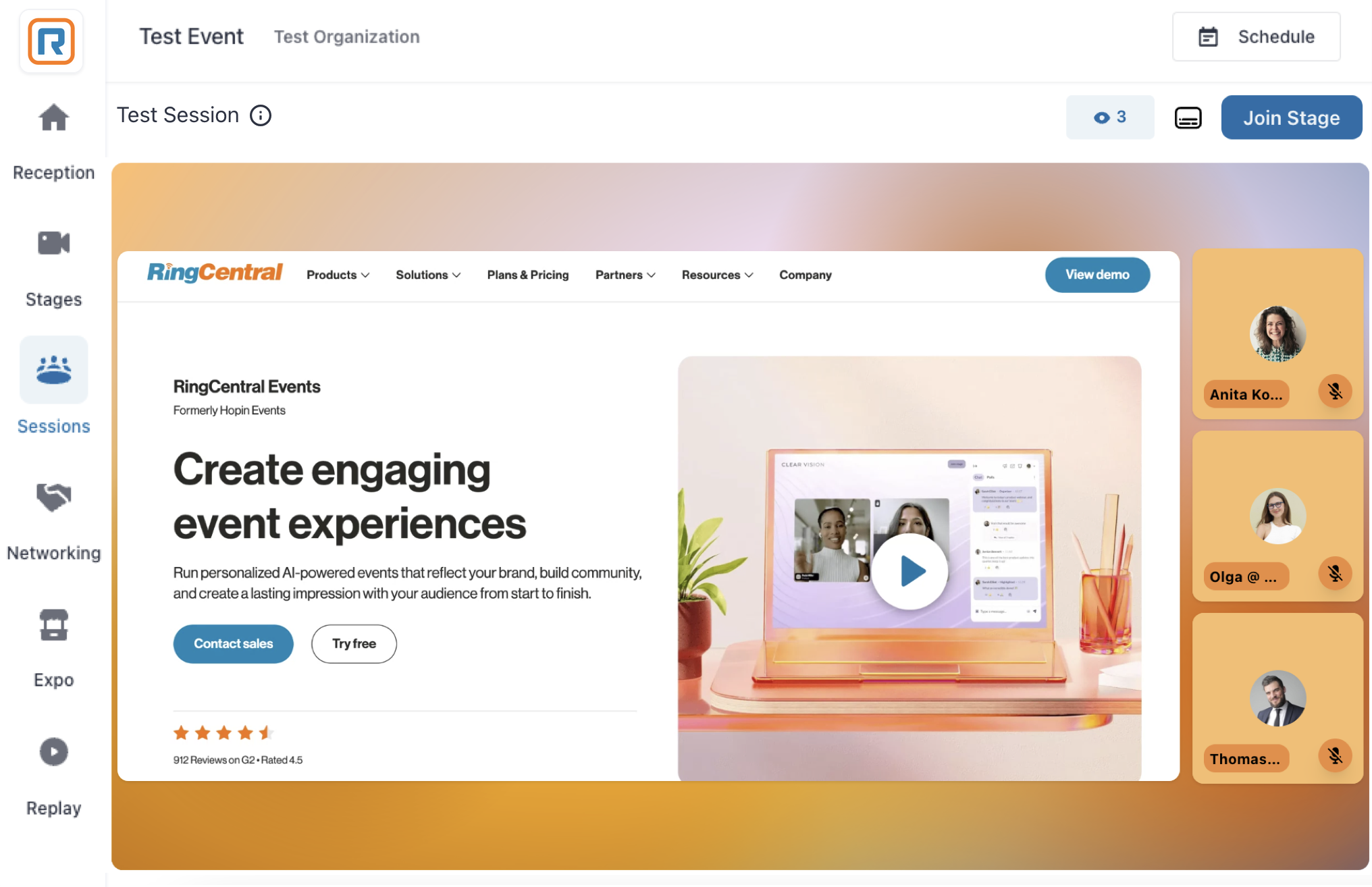The height and width of the screenshot is (887, 1372).
Task: Click the RingCentral app logo
Action: pyautogui.click(x=51, y=42)
